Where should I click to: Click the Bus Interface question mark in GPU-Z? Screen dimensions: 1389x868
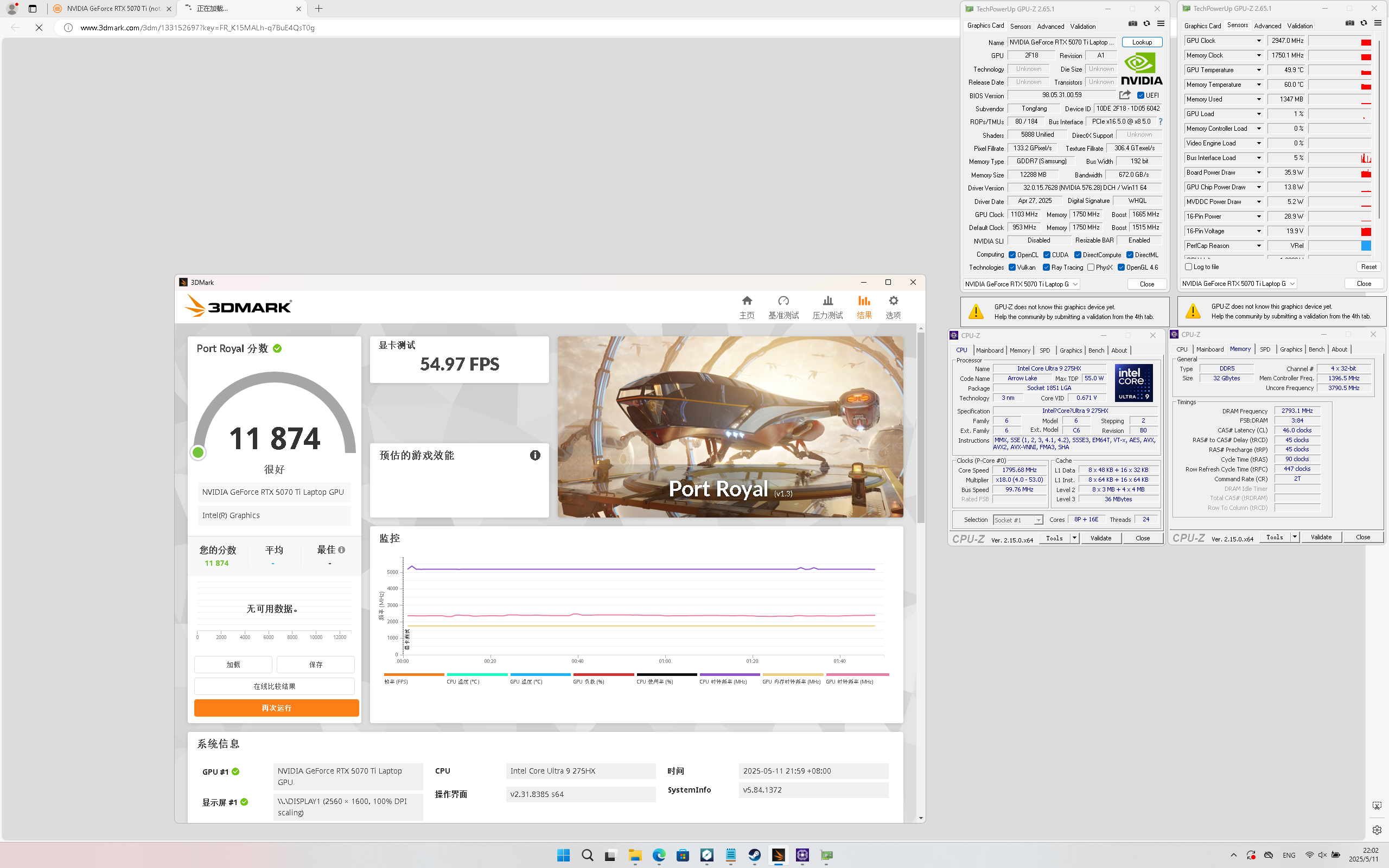click(x=1161, y=122)
